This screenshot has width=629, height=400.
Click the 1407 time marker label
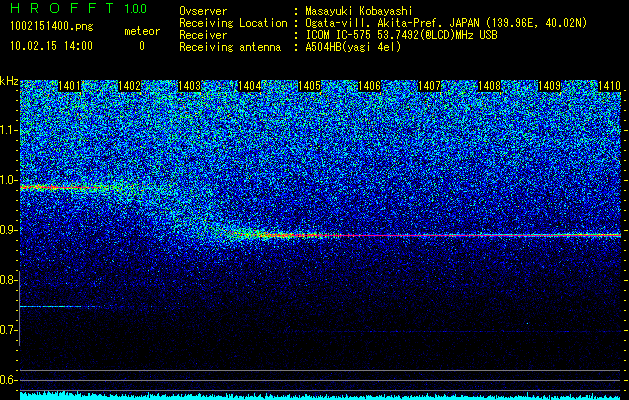(429, 86)
